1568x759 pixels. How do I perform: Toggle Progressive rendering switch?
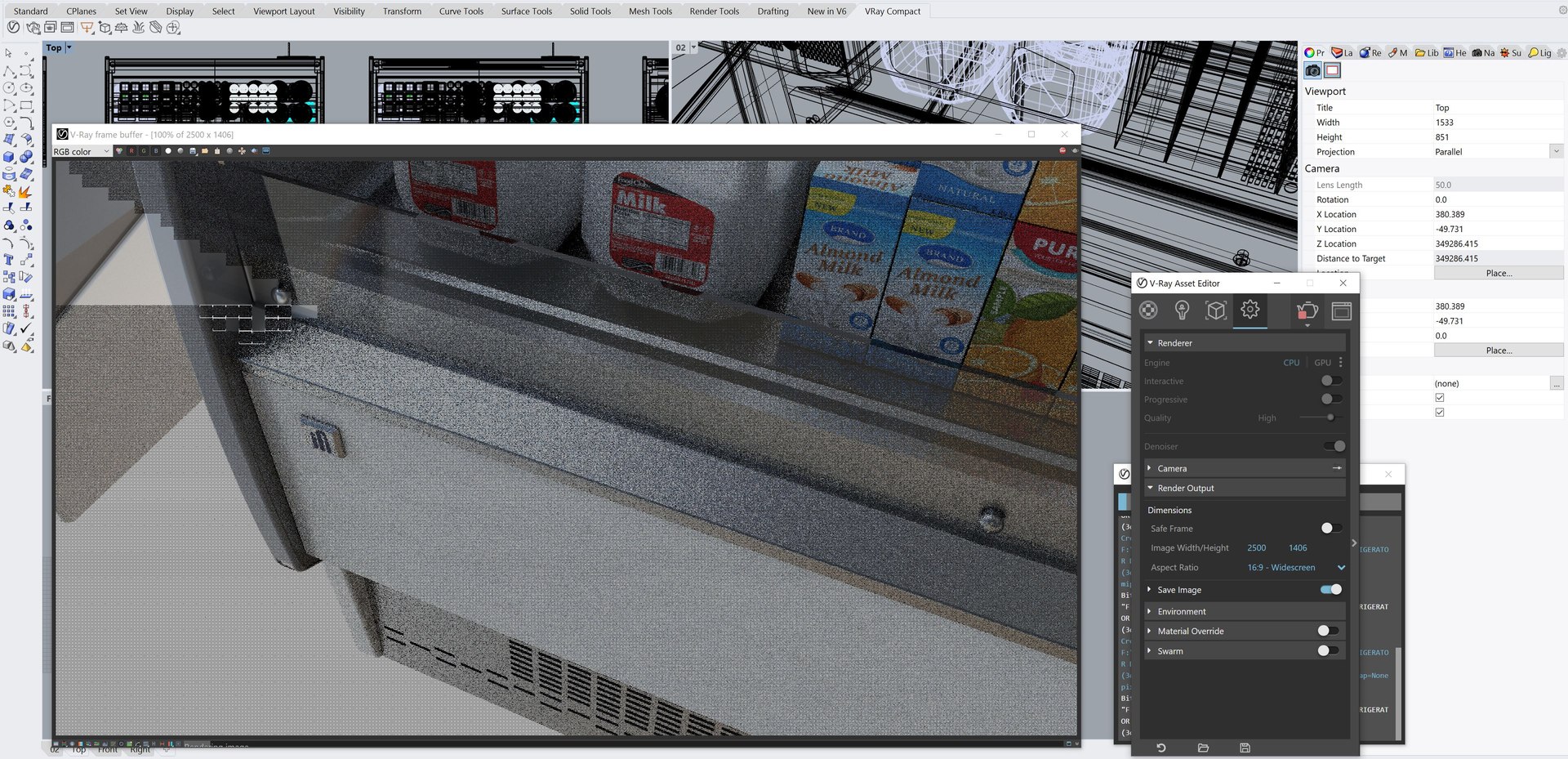pos(1331,399)
